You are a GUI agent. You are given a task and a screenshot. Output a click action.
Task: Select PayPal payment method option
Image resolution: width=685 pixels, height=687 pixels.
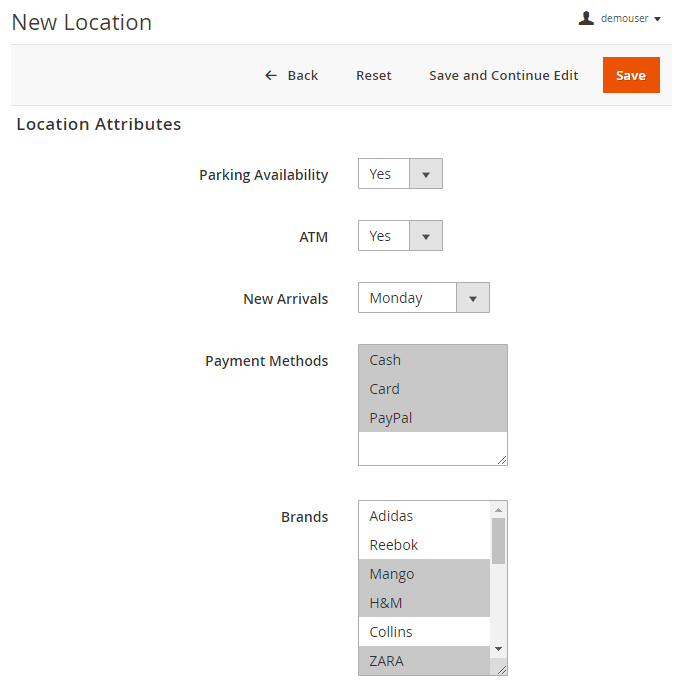coord(432,418)
